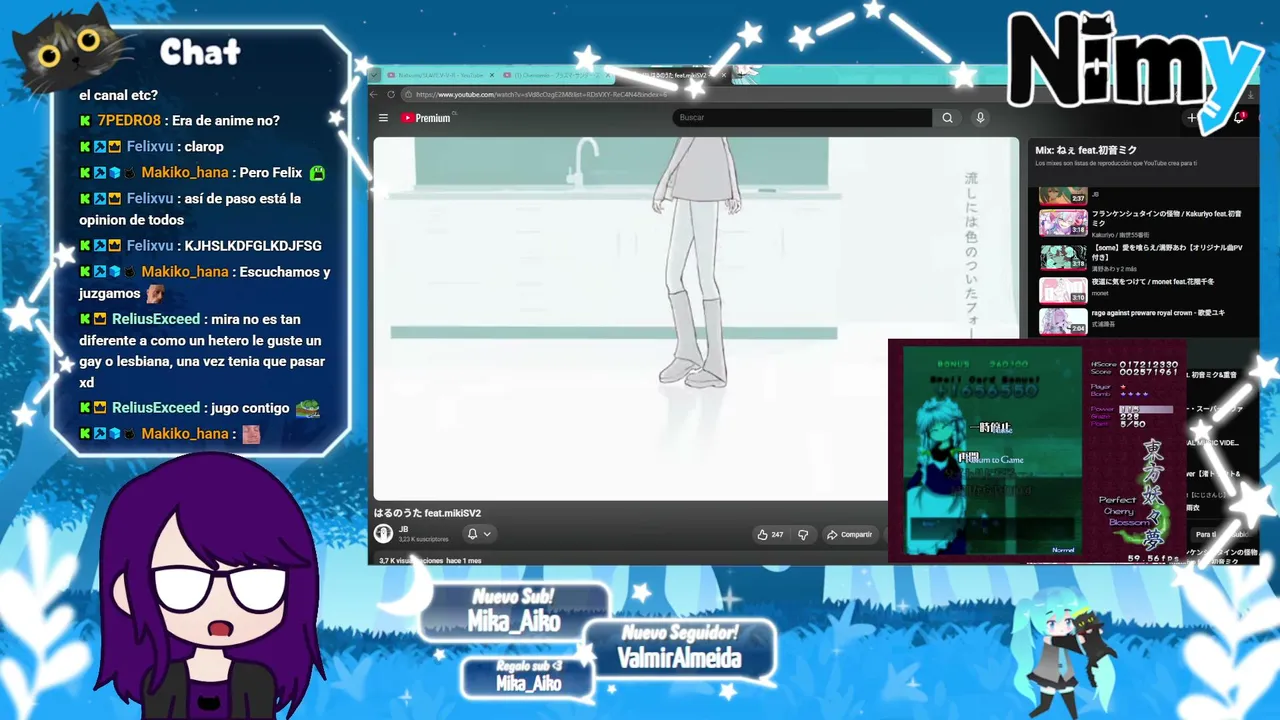
Task: Click username 7PEDRO8 in chat
Action: click(129, 121)
